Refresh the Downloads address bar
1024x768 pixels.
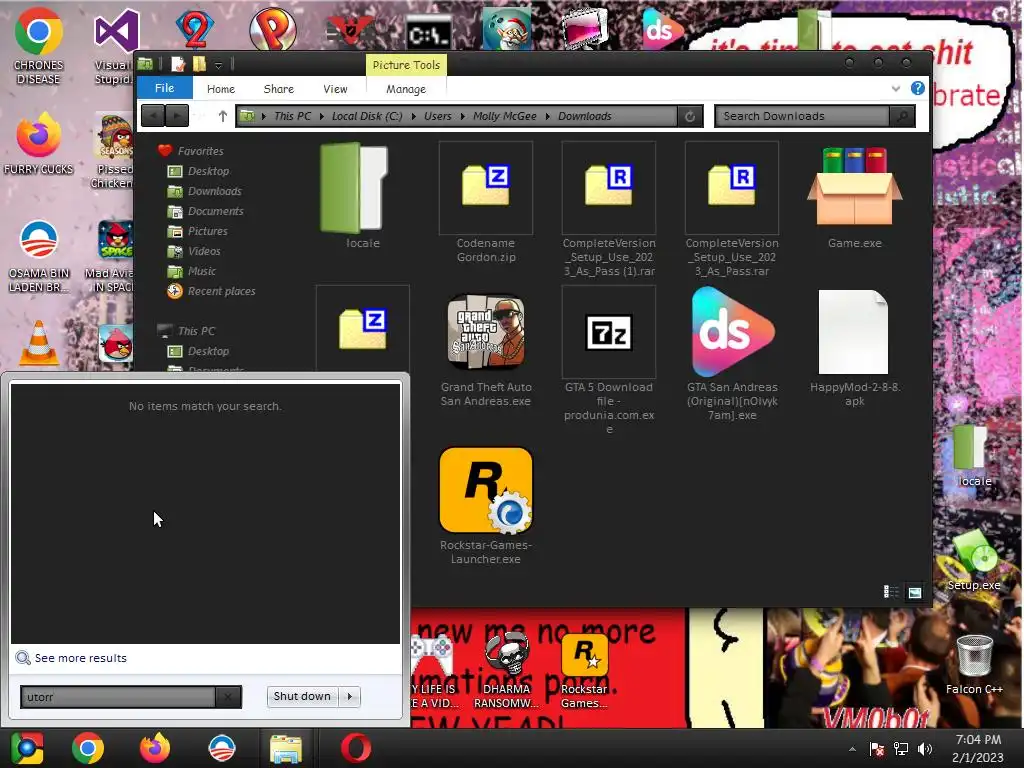(x=690, y=116)
